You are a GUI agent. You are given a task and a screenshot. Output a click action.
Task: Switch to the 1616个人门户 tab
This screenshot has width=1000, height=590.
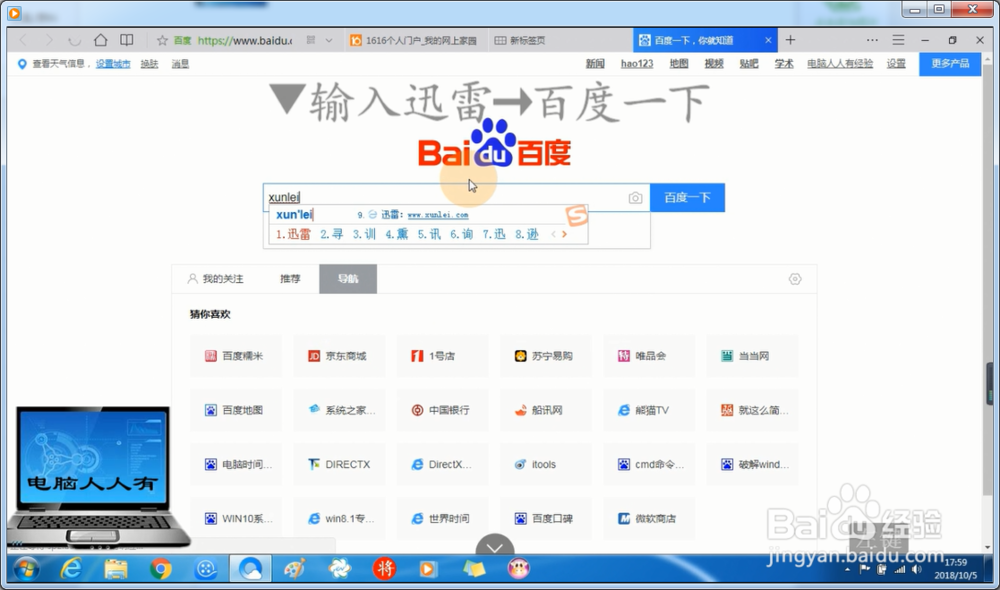415,40
